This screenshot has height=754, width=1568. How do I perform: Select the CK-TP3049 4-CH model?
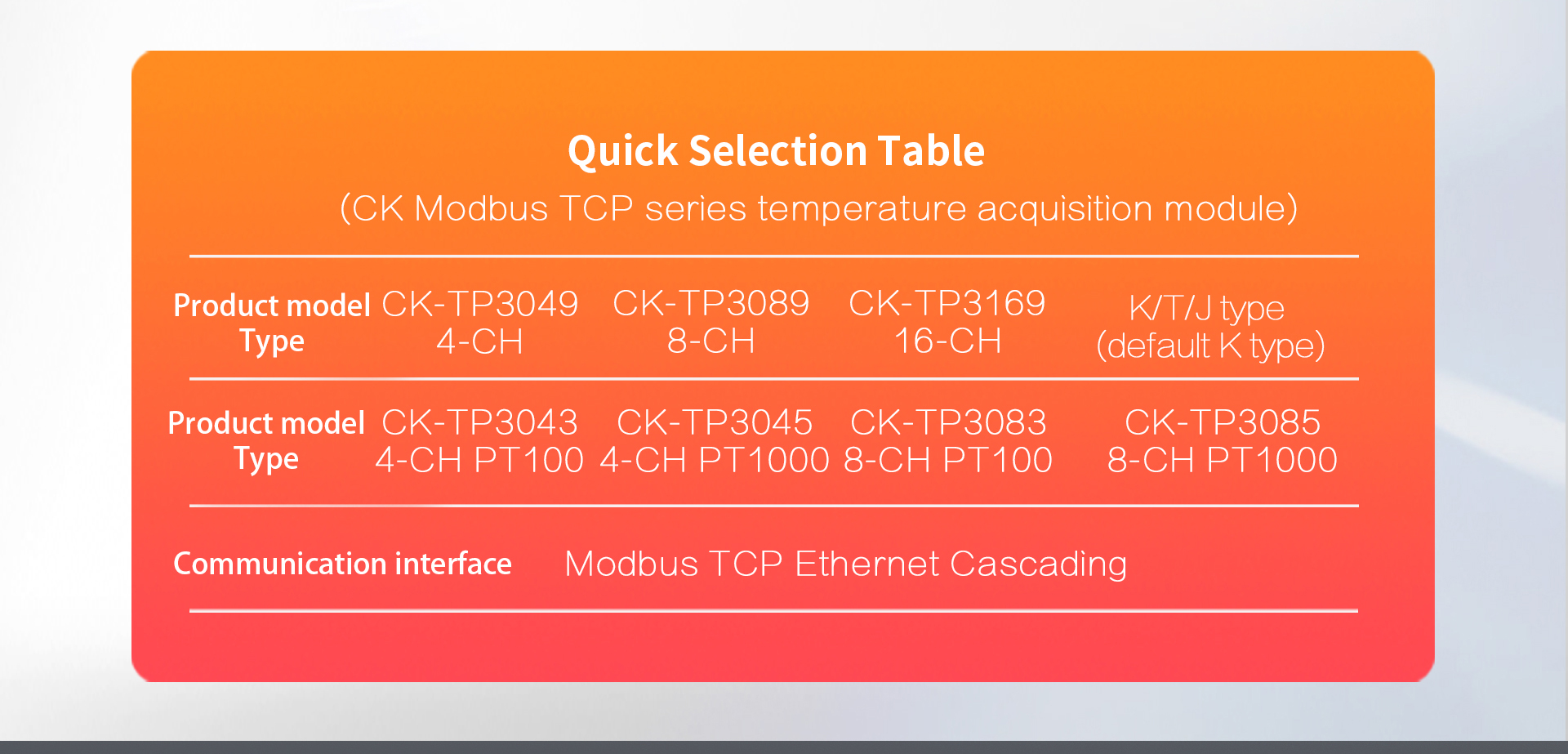point(479,323)
